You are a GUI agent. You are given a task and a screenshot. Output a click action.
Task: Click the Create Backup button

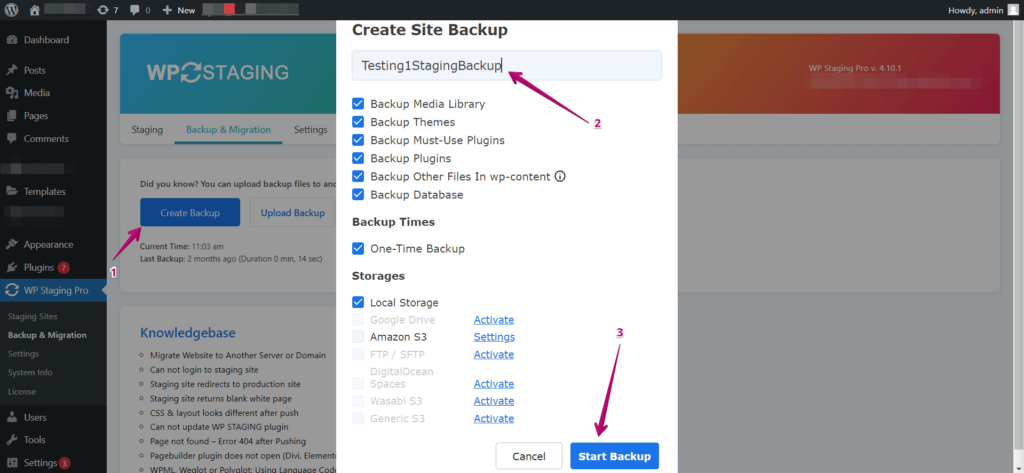pos(190,212)
